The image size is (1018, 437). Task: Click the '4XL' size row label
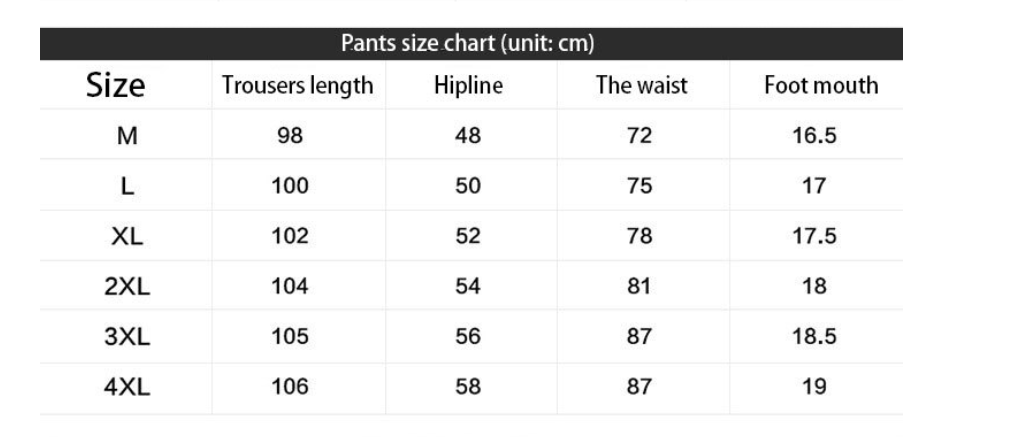(x=127, y=387)
